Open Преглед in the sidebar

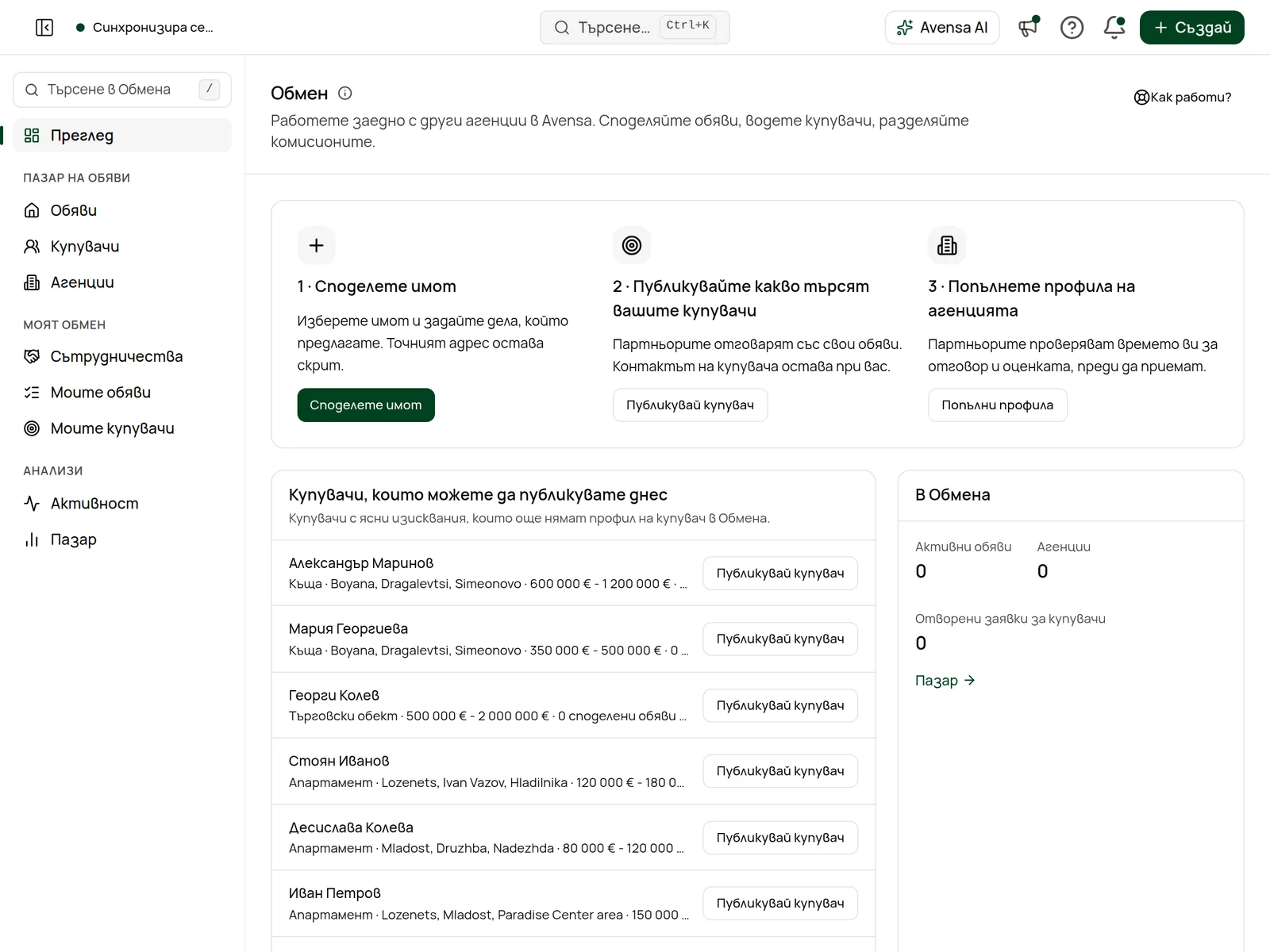pyautogui.click(x=122, y=136)
